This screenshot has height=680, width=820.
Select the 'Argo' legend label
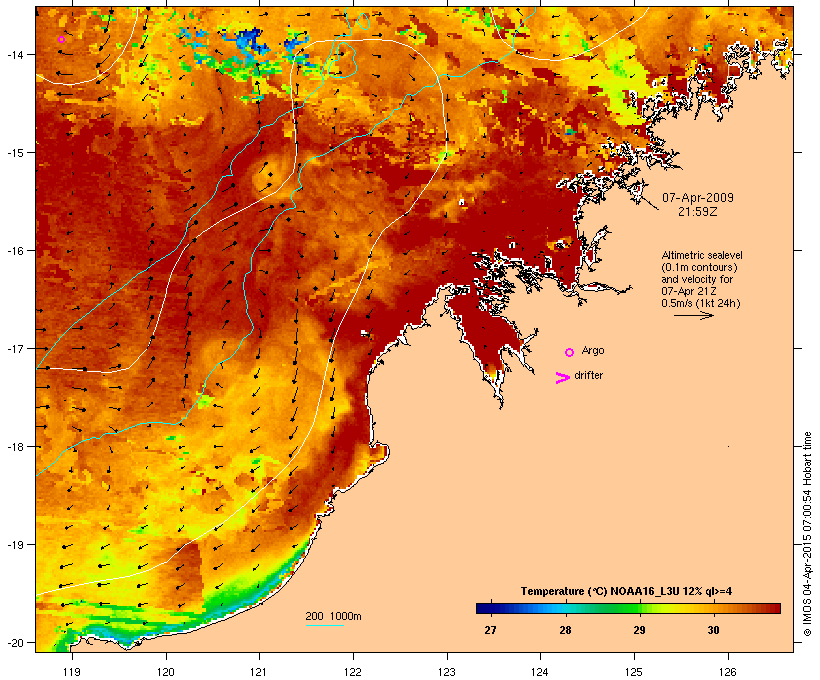(593, 350)
